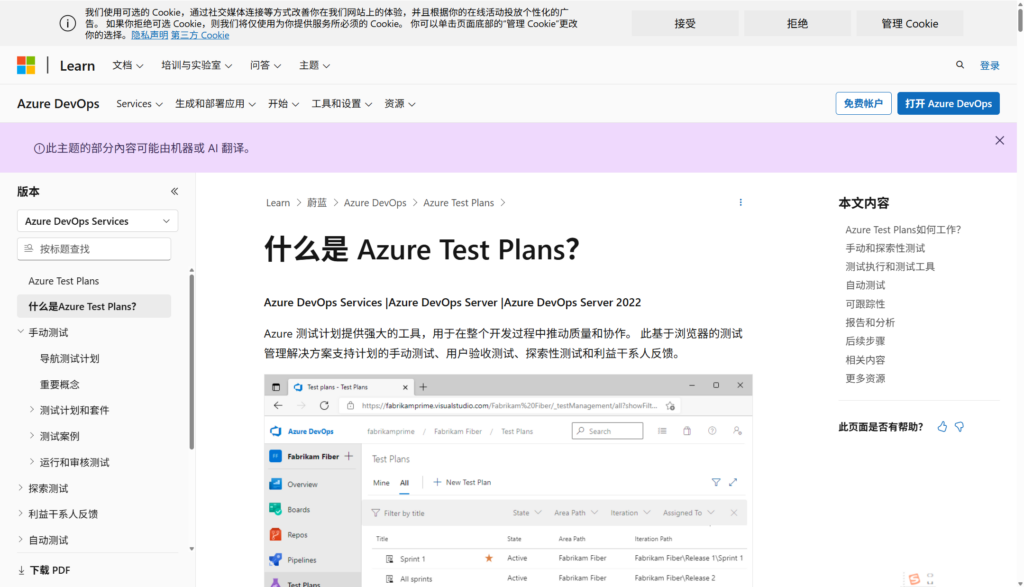Accept cookies with 接受 button
The height and width of the screenshot is (587, 1024).
pyautogui.click(x=684, y=24)
